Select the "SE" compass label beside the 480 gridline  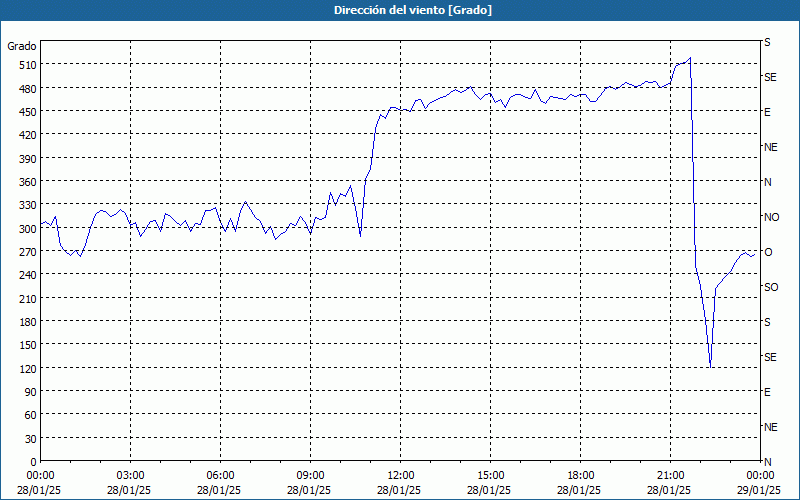(770, 77)
